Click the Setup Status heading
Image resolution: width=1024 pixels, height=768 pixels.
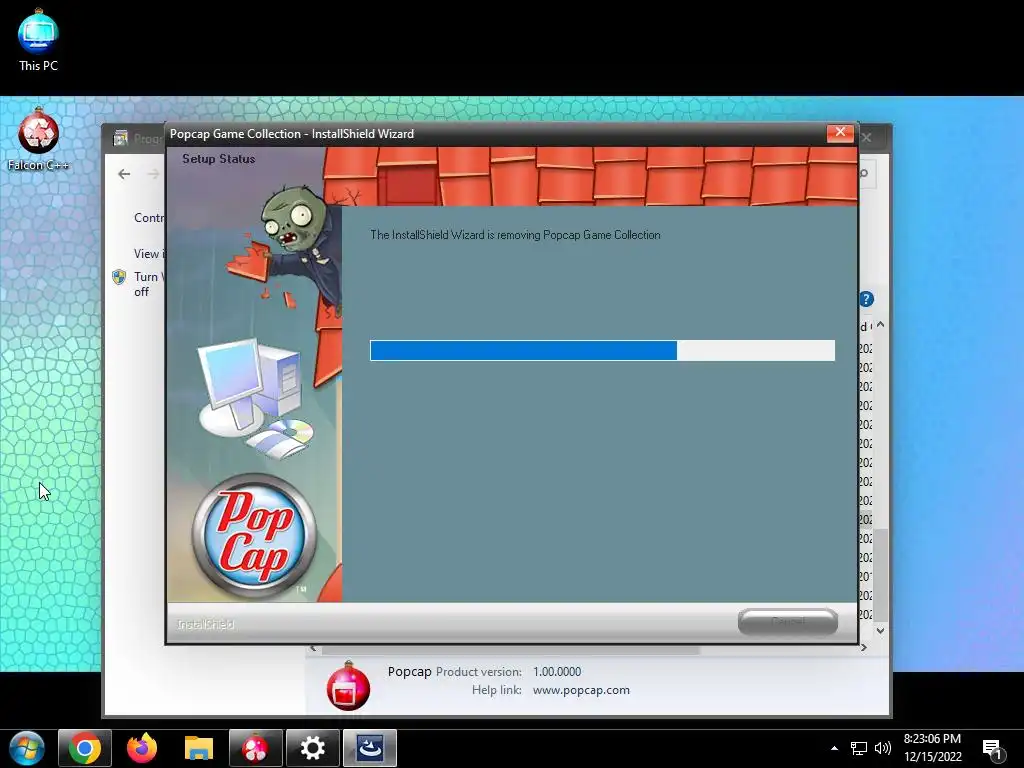pos(218,159)
